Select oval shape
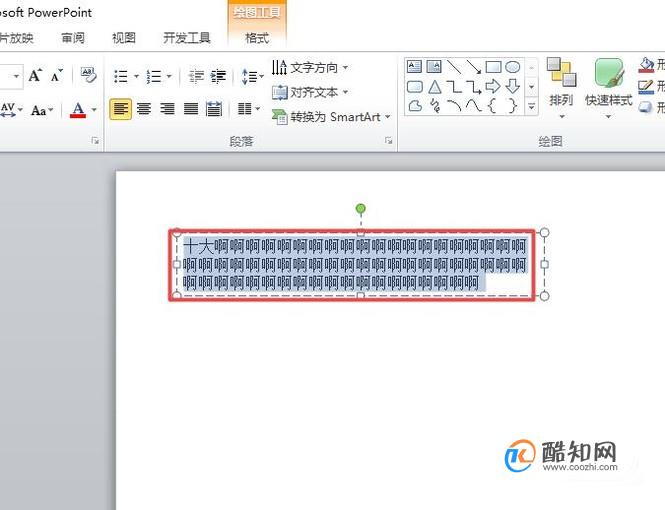Viewport: 665px width, 510px height. 513,67
